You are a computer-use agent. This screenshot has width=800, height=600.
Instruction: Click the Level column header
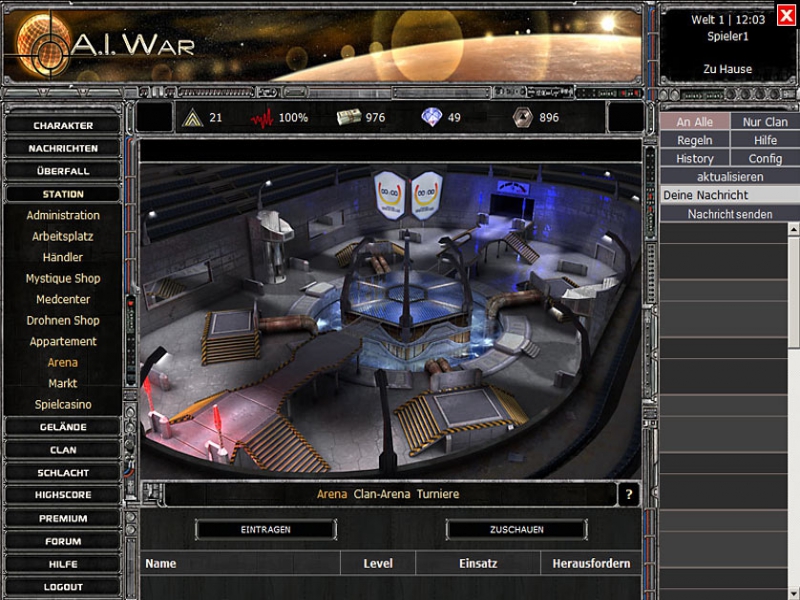[378, 563]
